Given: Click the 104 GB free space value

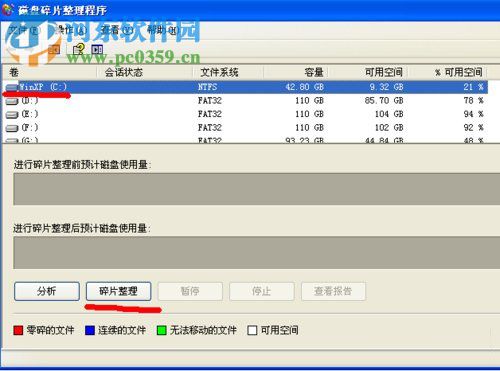Looking at the screenshot, I should pos(389,114).
